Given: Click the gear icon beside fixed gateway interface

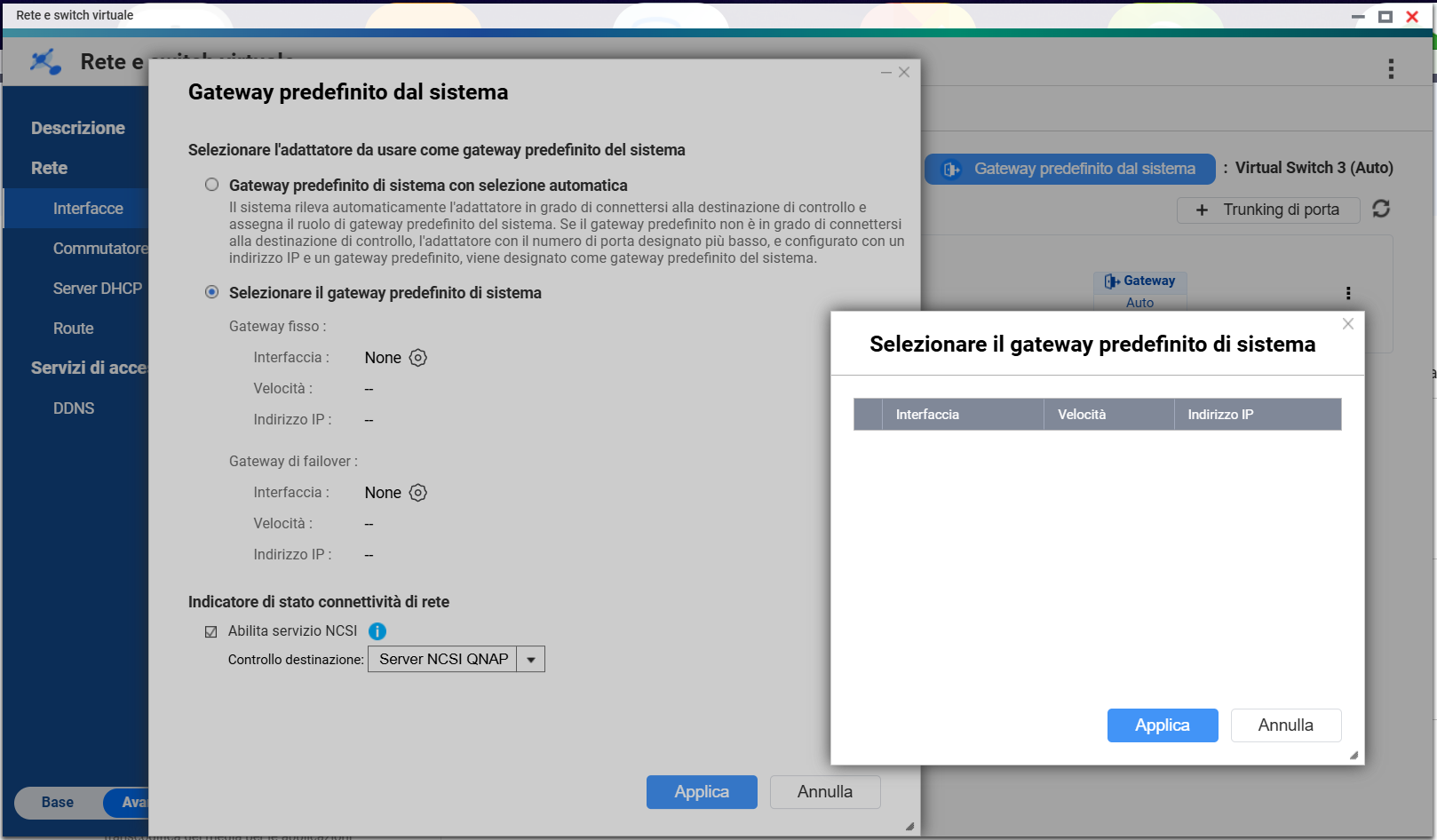Looking at the screenshot, I should click(417, 358).
